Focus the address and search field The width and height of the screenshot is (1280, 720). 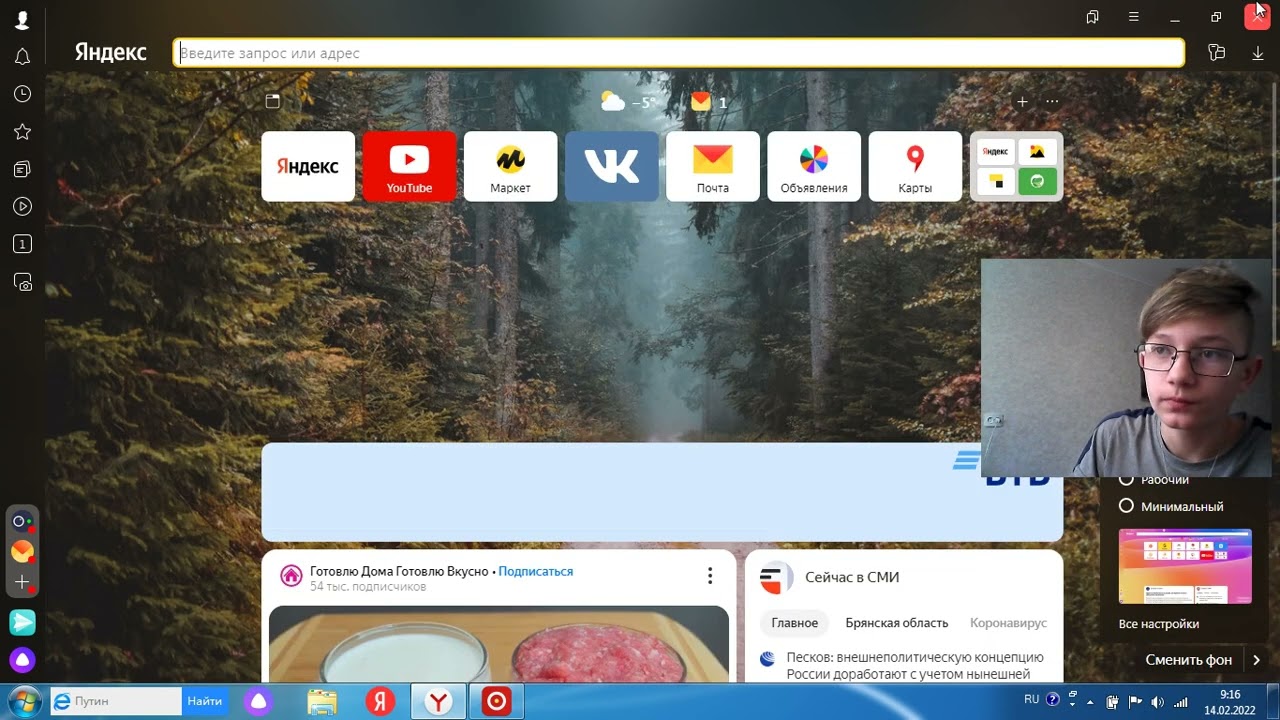tap(679, 53)
